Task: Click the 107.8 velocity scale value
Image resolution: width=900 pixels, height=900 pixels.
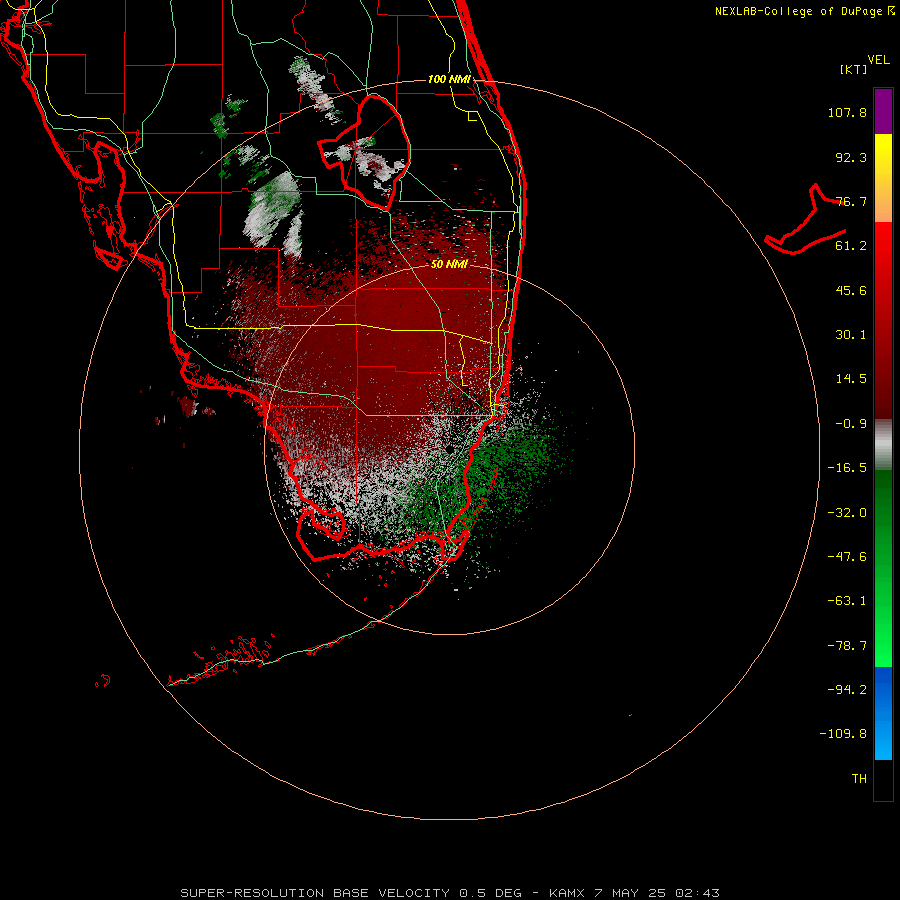Action: 847,112
